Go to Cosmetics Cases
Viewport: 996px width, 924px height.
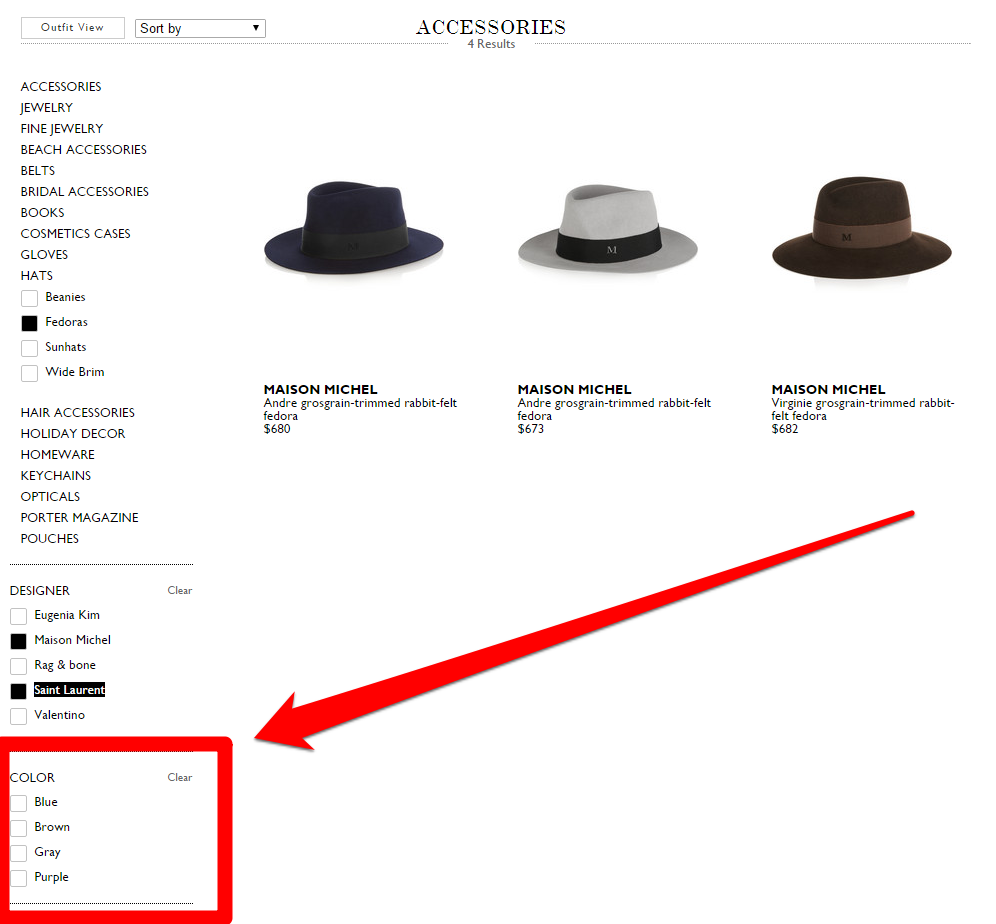[x=75, y=233]
